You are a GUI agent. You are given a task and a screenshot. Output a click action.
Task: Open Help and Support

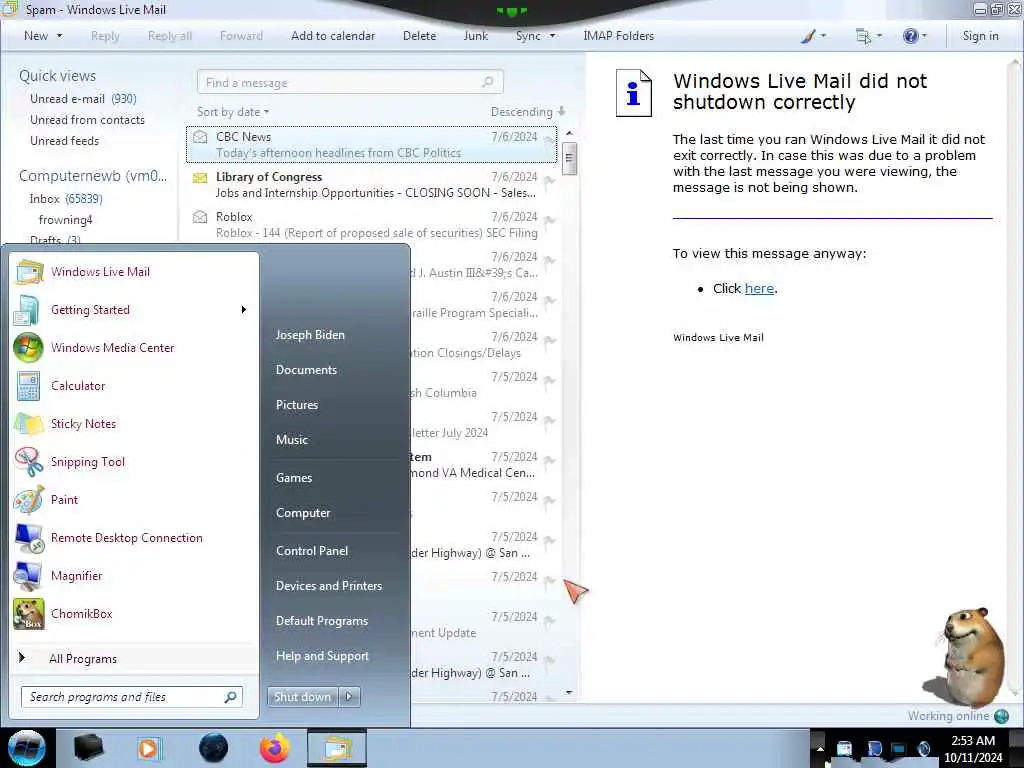[322, 656]
